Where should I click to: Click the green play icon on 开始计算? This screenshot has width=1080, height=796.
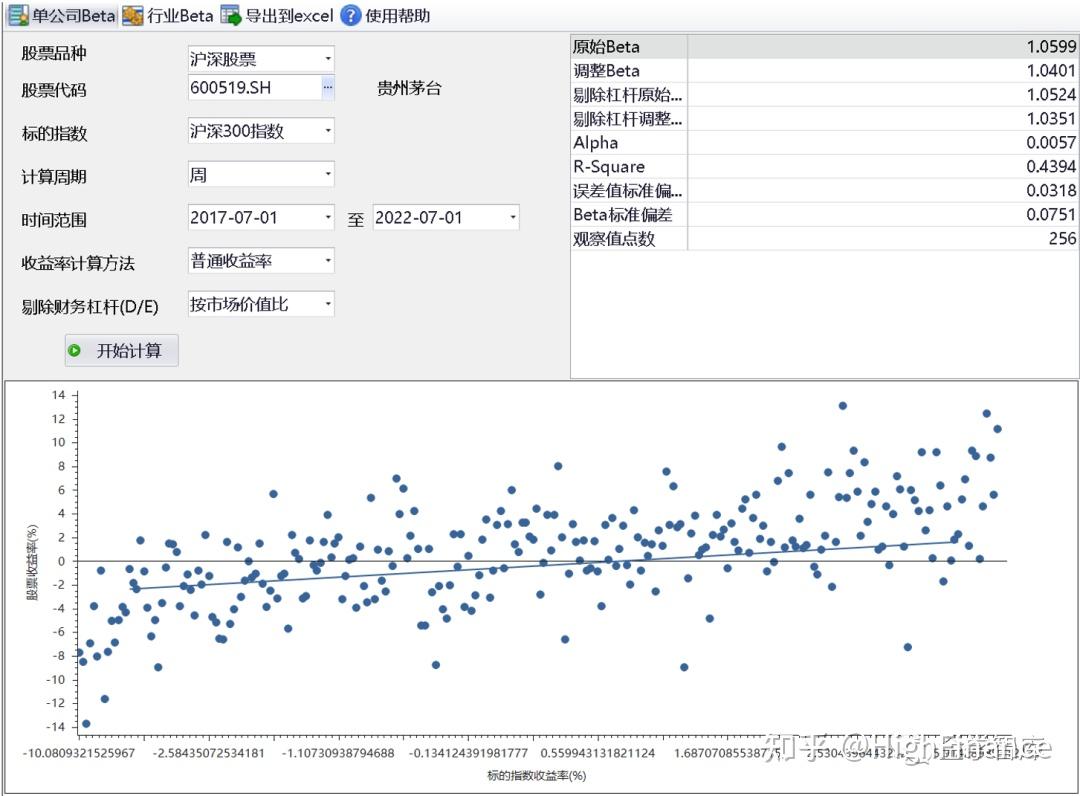[x=74, y=350]
